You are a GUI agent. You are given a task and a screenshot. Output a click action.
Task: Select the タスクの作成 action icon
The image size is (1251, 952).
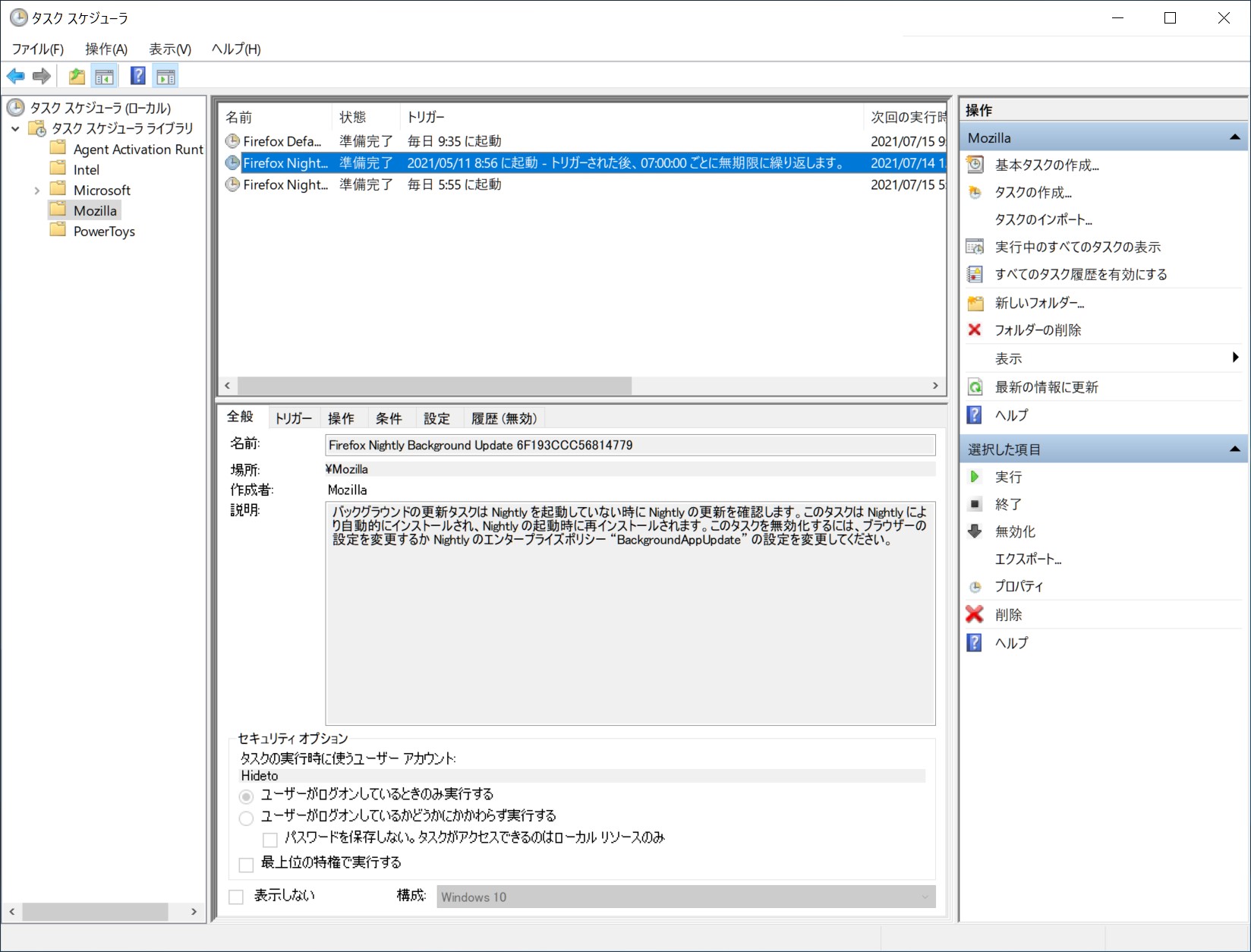coord(975,193)
